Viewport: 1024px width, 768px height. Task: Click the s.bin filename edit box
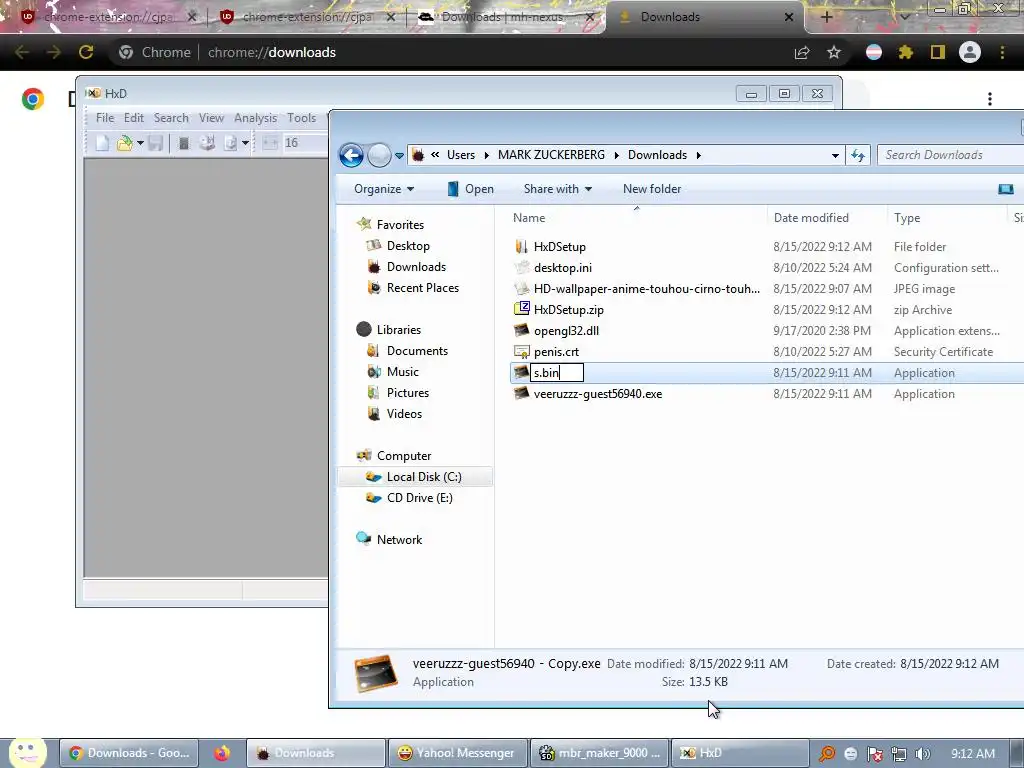click(x=556, y=373)
